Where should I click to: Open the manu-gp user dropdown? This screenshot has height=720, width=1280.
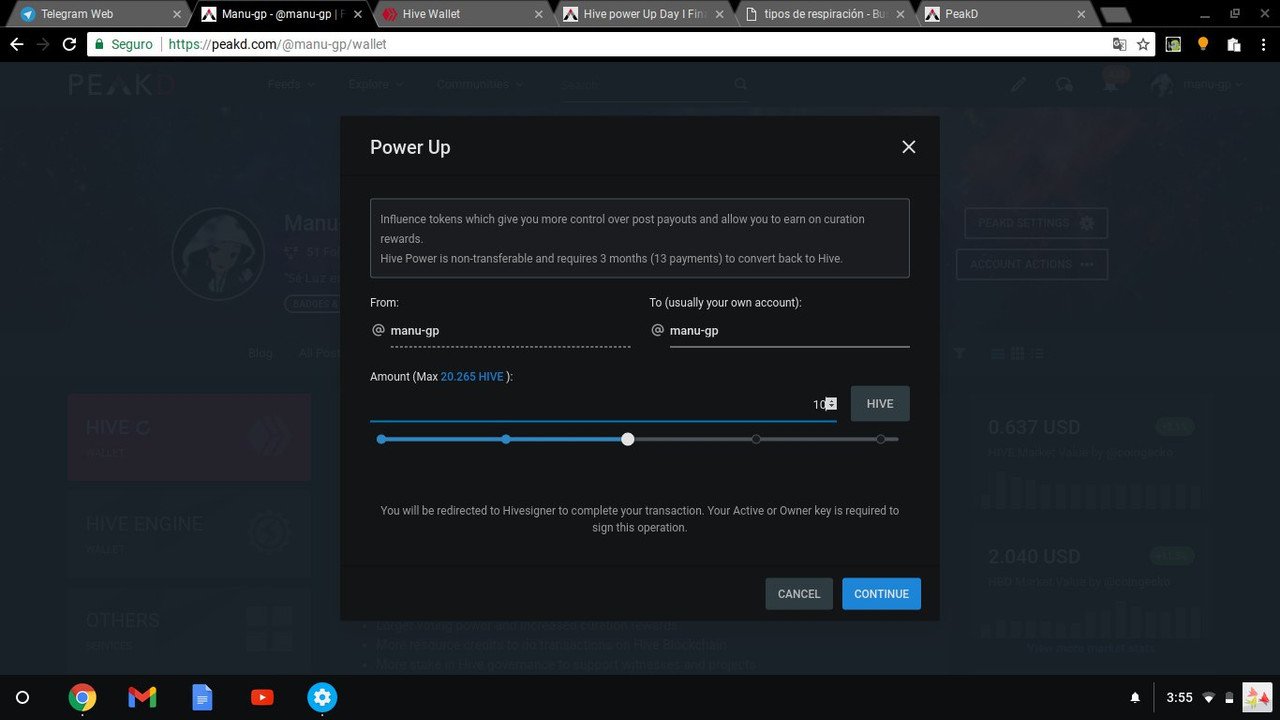(1197, 85)
